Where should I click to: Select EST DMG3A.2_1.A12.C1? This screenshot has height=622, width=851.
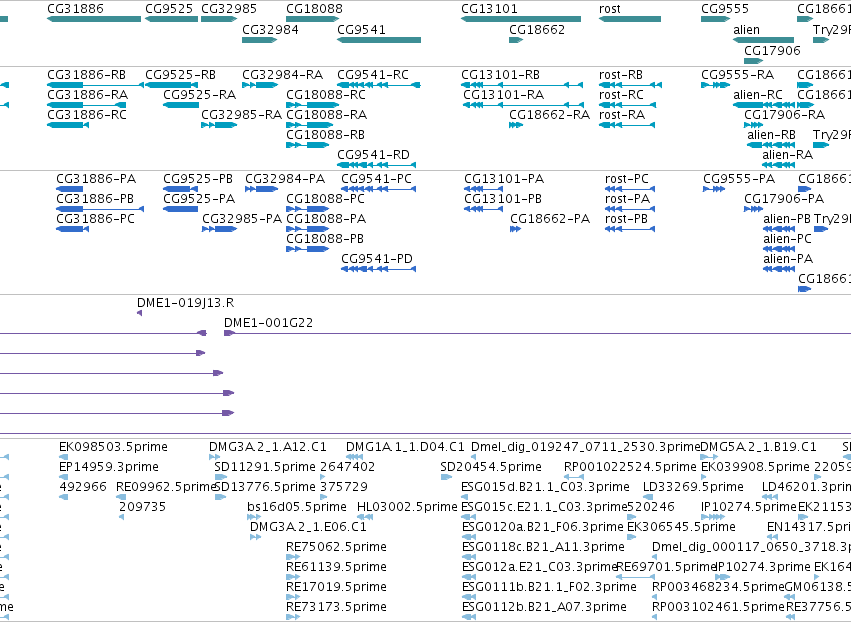[x=215, y=457]
